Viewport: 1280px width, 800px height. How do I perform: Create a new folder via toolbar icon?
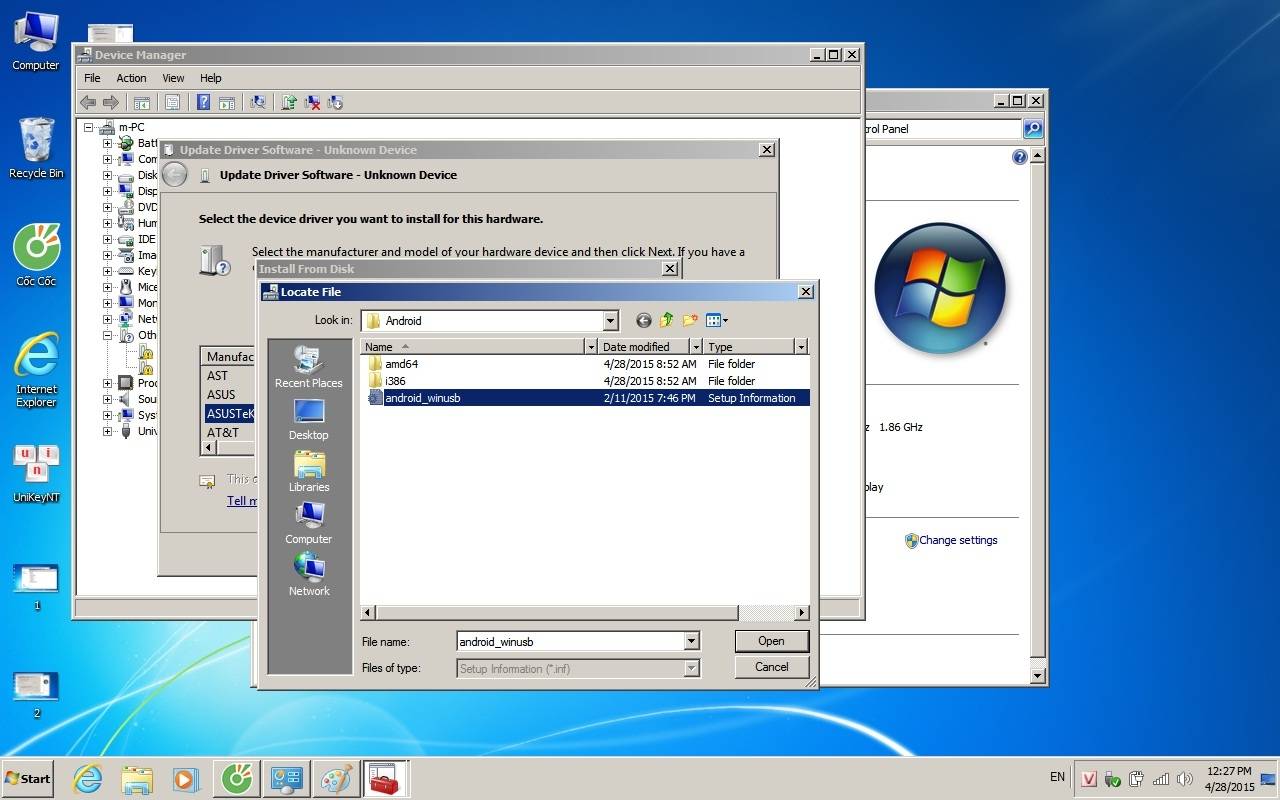(x=690, y=321)
